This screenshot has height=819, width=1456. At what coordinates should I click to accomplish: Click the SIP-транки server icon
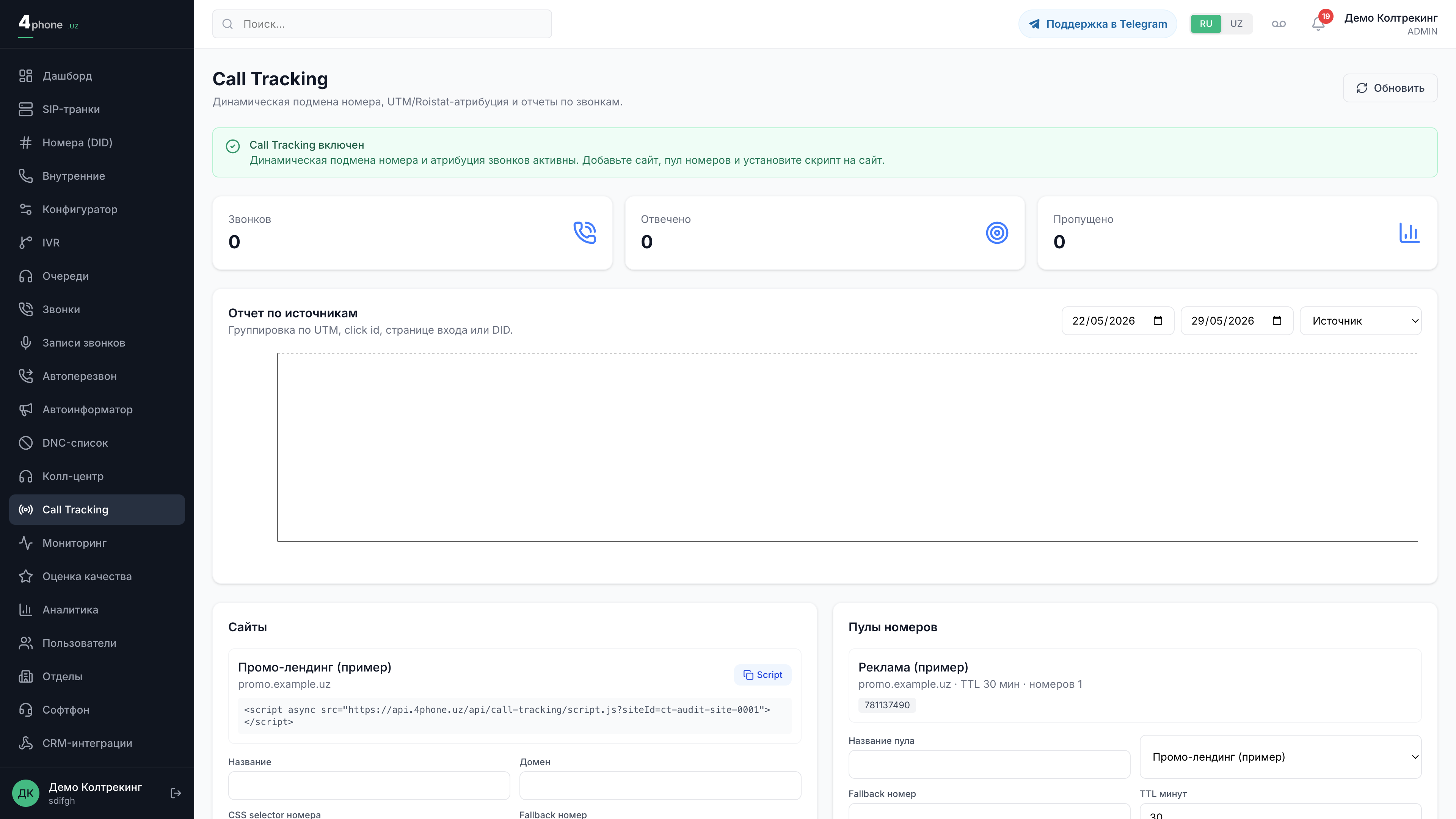(25, 109)
